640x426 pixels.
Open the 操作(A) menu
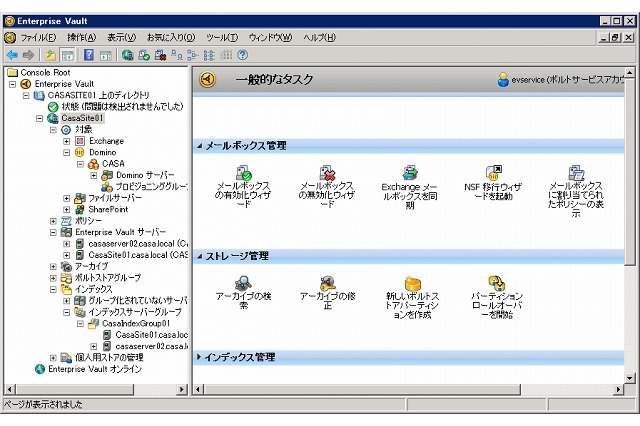82,38
